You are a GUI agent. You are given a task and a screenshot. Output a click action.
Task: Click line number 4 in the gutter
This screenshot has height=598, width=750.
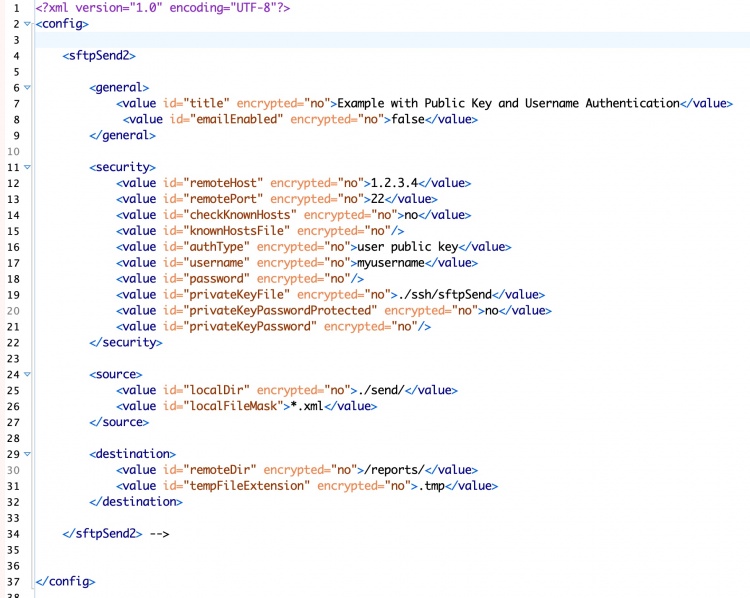tap(16, 56)
